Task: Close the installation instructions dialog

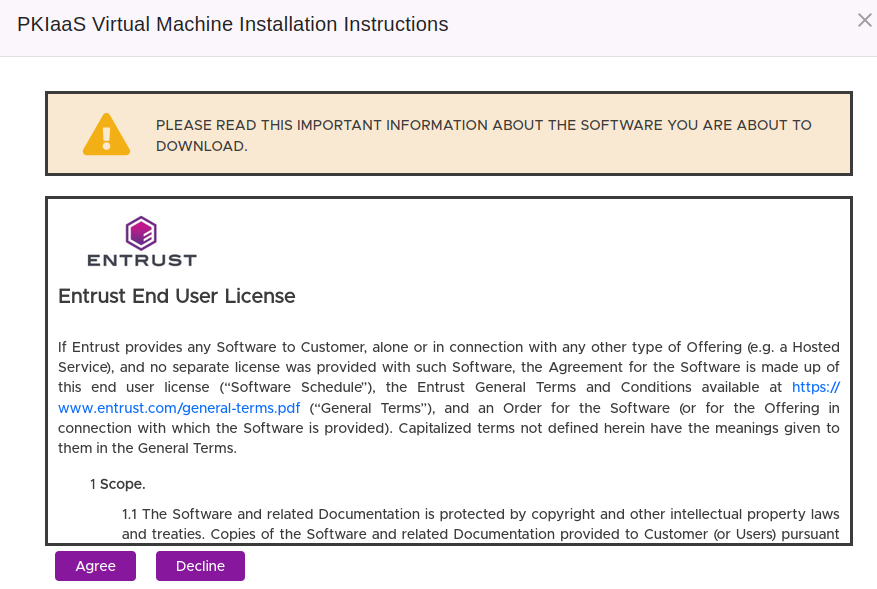Action: (864, 20)
